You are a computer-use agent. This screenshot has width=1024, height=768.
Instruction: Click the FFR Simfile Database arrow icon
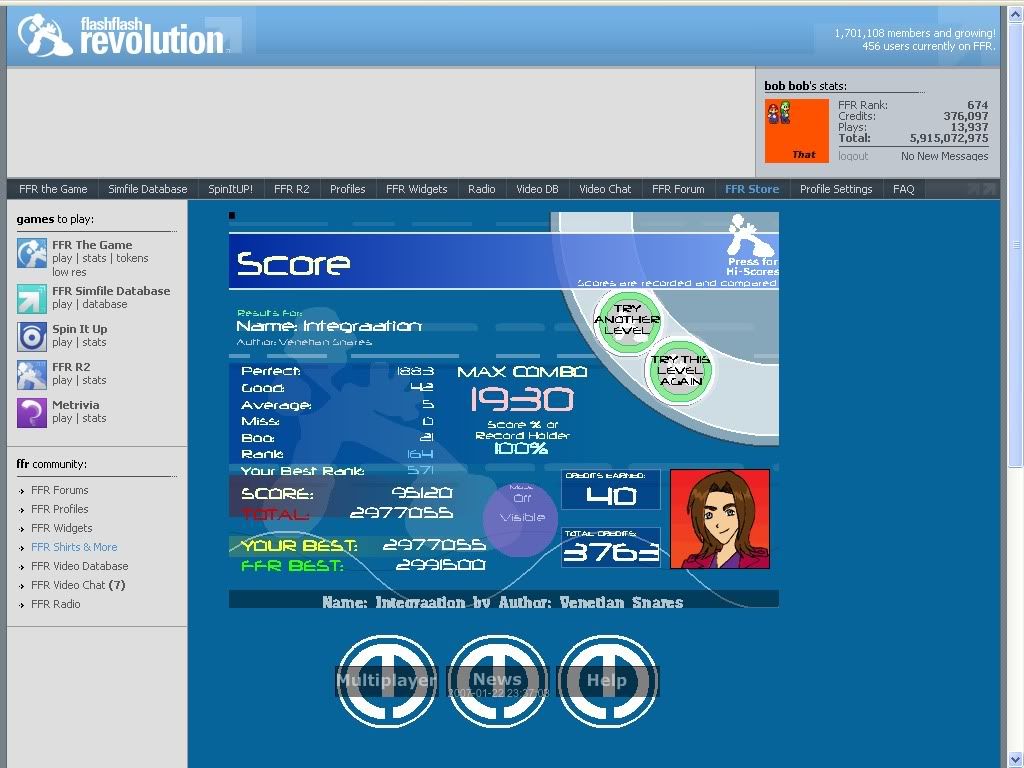31,298
